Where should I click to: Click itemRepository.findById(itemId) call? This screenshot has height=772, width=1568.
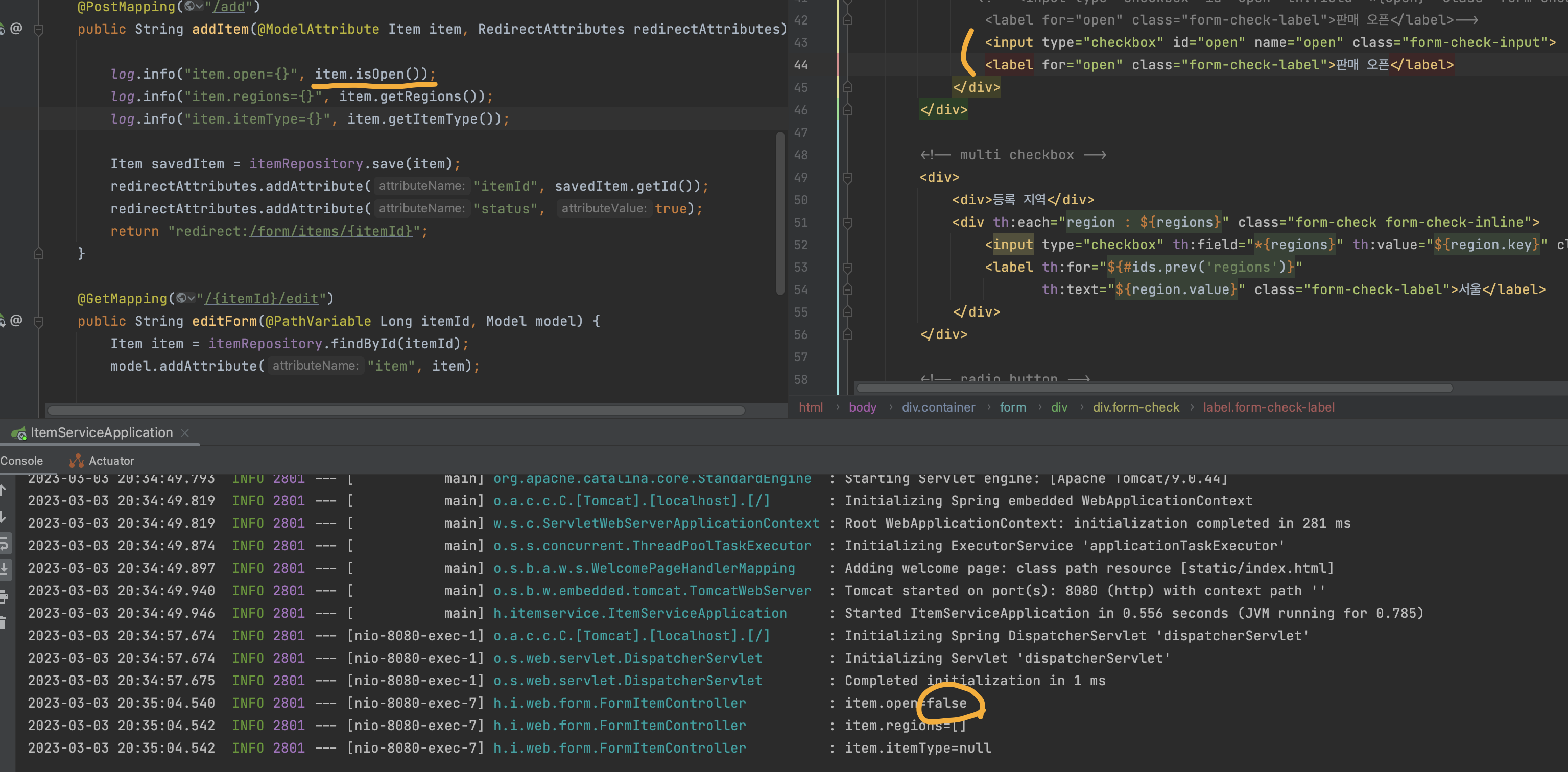click(x=334, y=343)
